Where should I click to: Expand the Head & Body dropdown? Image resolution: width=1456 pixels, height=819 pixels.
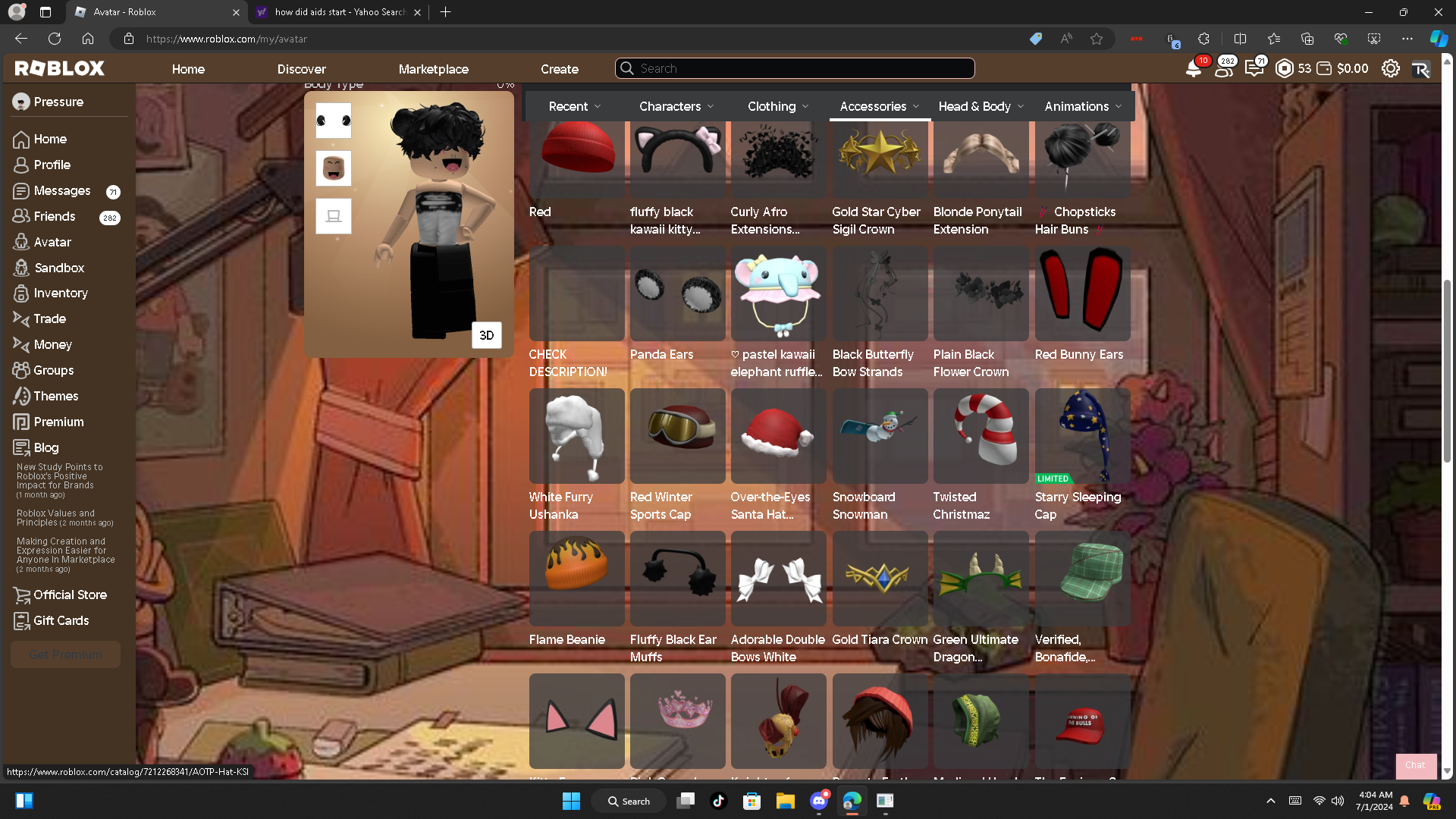(x=981, y=106)
